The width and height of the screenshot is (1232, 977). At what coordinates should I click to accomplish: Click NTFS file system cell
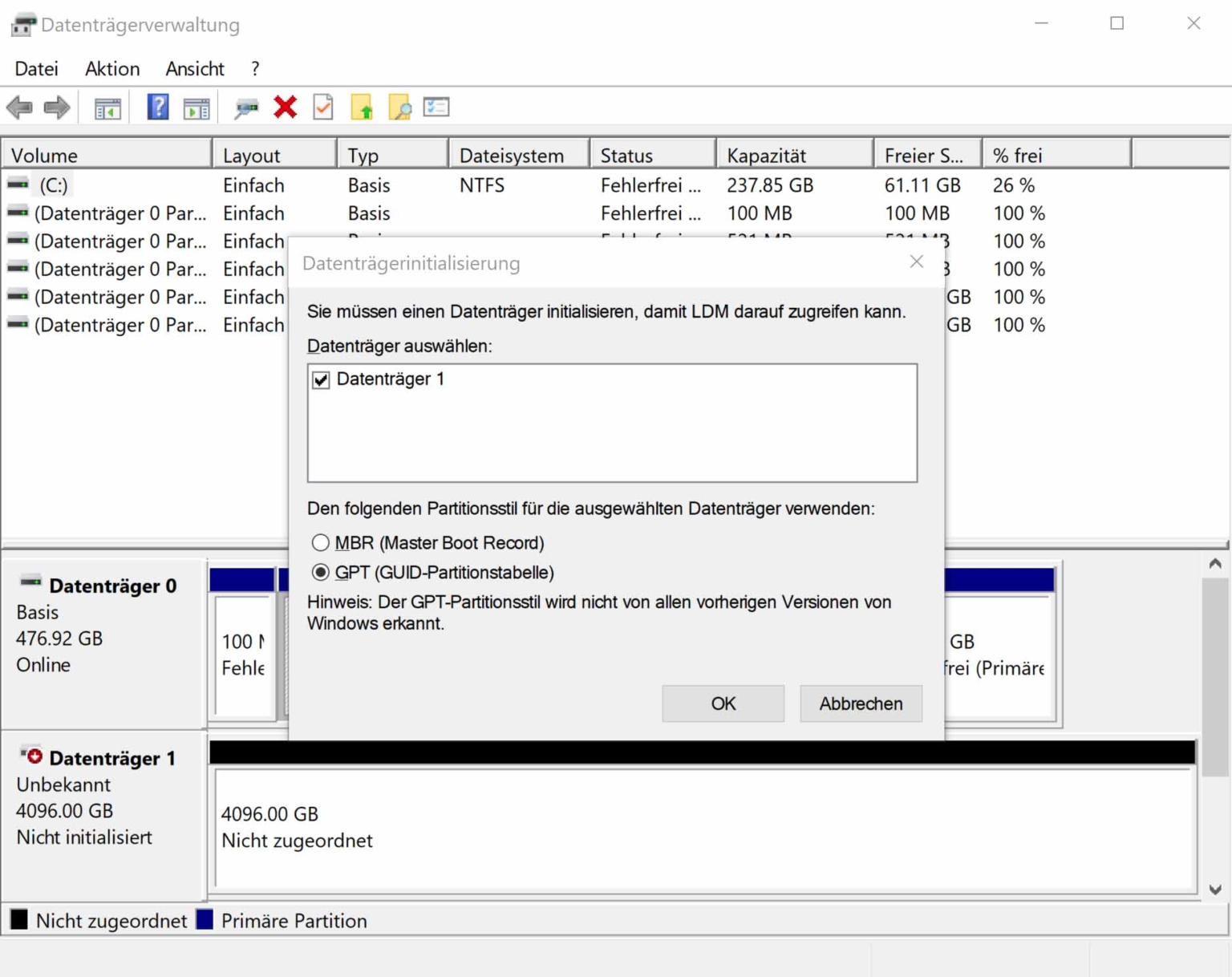482,185
